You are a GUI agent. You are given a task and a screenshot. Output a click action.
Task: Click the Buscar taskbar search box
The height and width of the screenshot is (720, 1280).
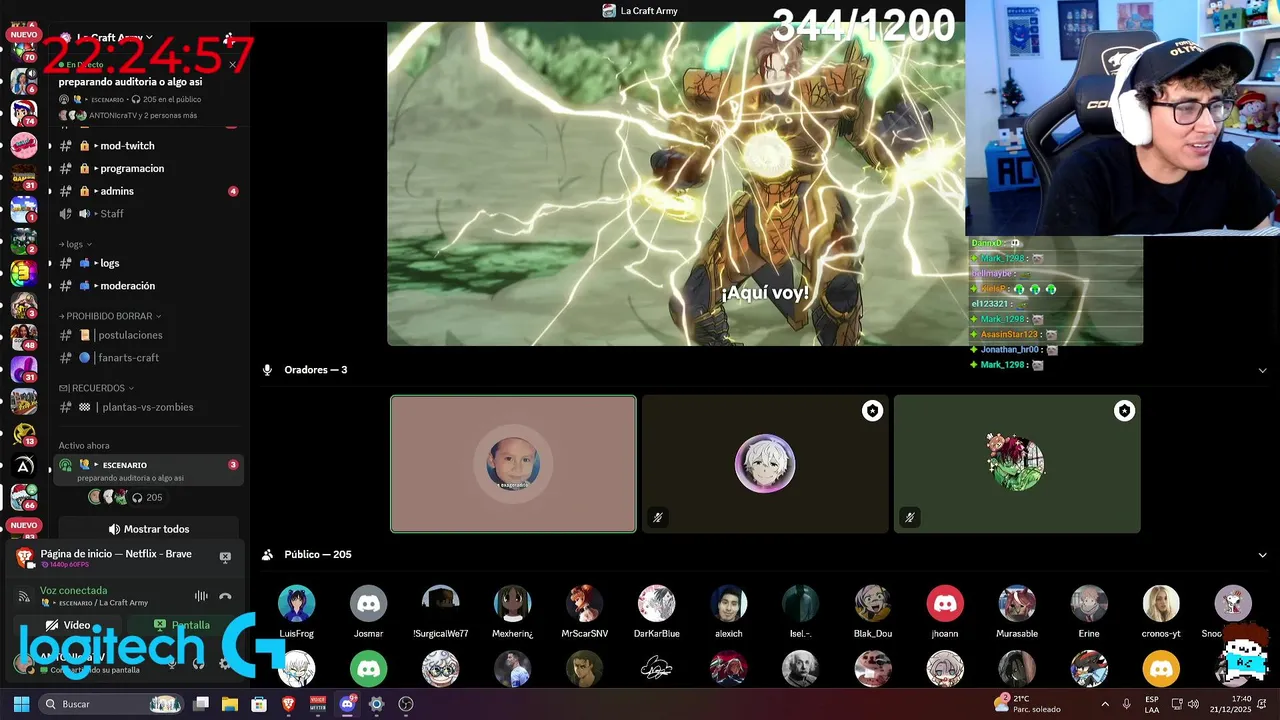[x=111, y=704]
